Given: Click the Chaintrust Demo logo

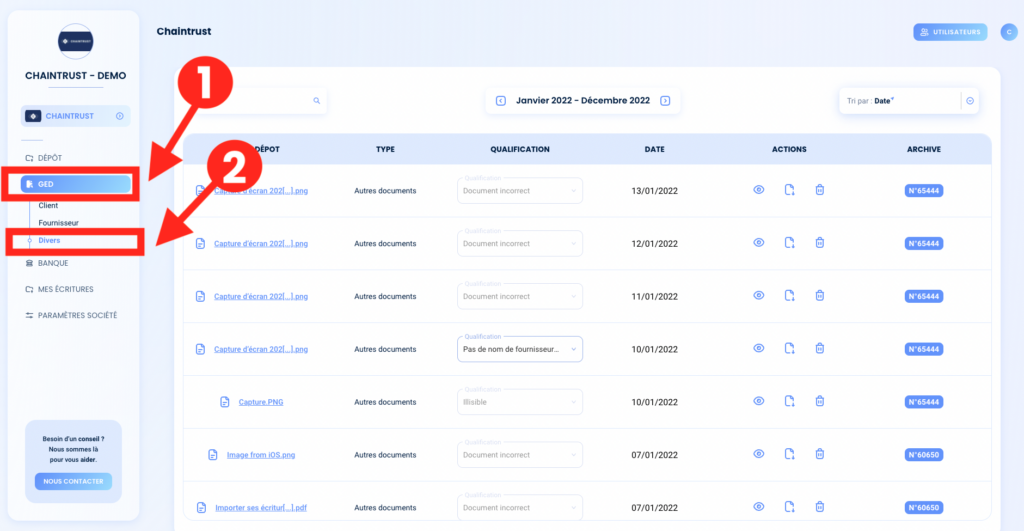Looking at the screenshot, I should pos(76,41).
